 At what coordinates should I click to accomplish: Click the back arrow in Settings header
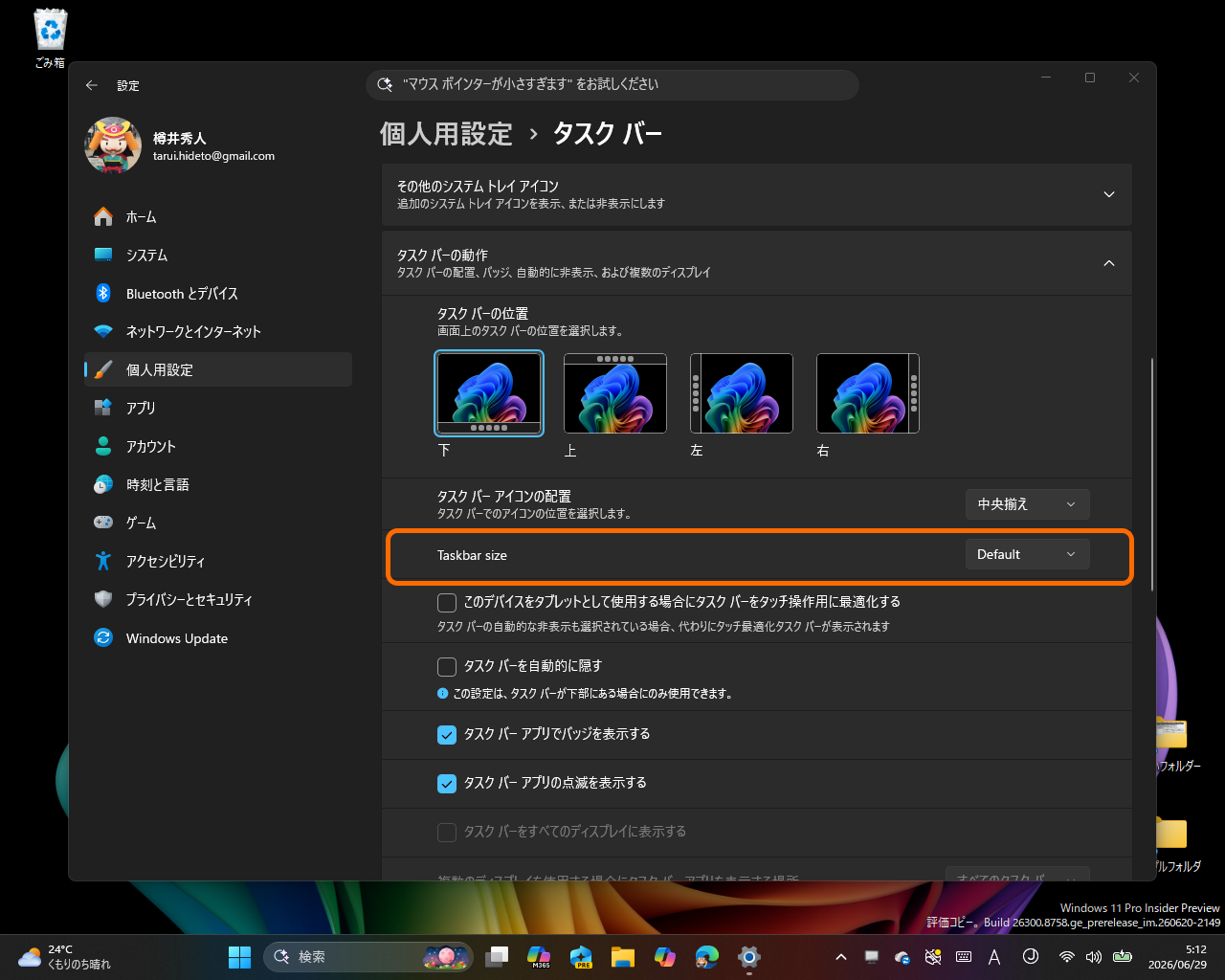(x=92, y=85)
